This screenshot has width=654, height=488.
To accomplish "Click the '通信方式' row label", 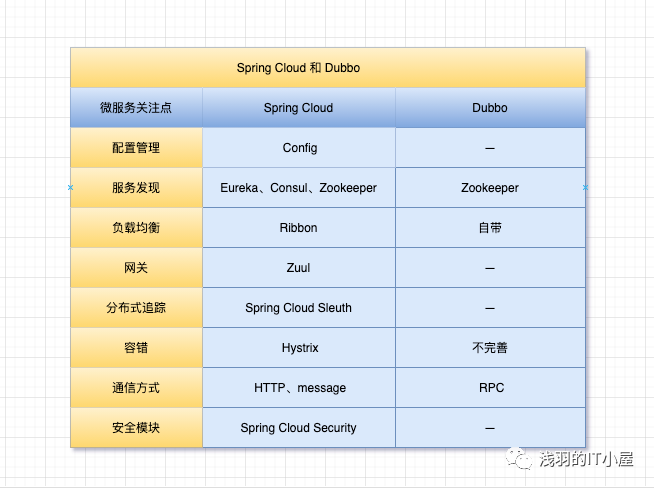I will tap(136, 388).
